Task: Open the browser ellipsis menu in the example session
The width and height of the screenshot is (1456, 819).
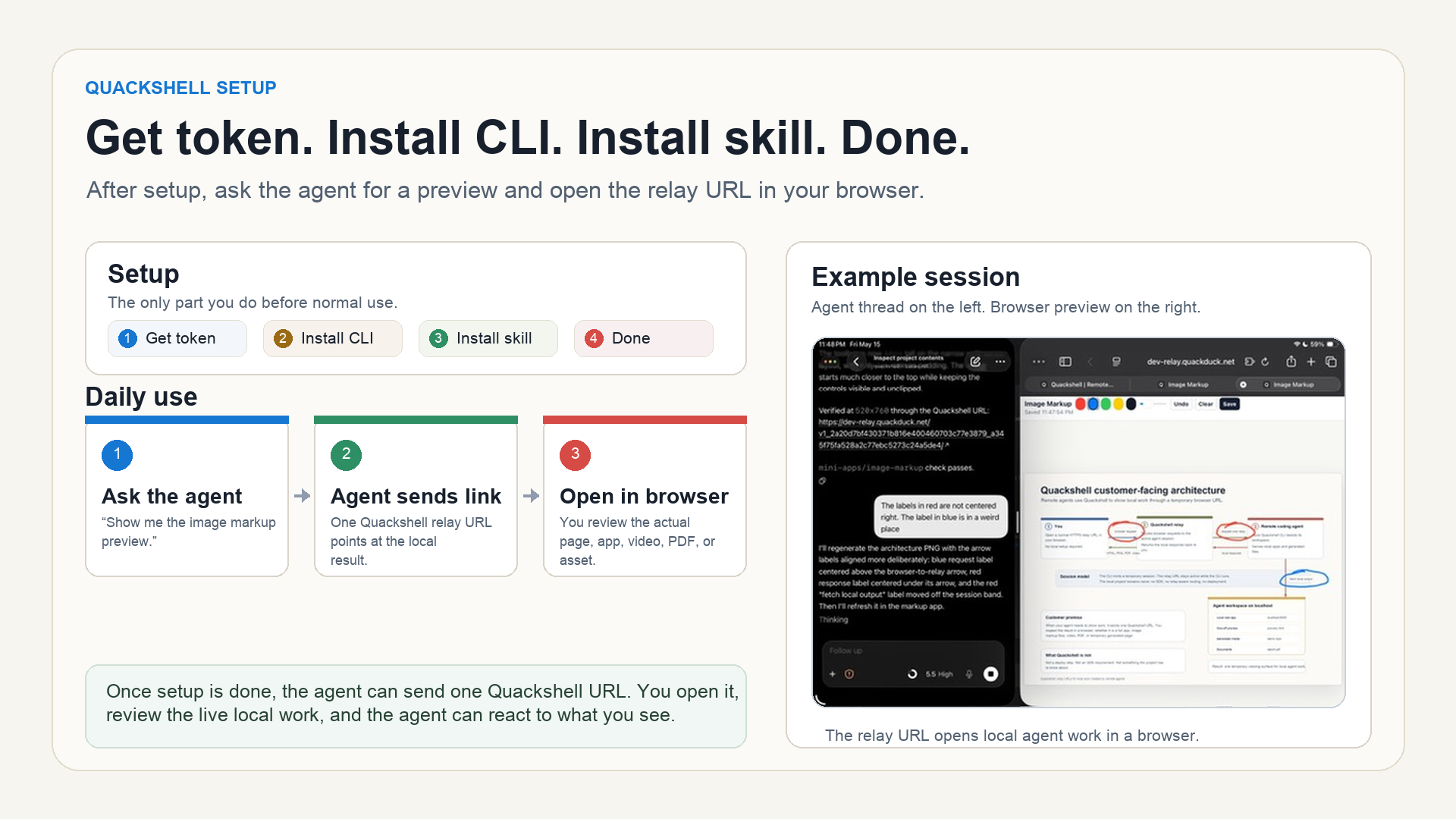Action: 1039,362
